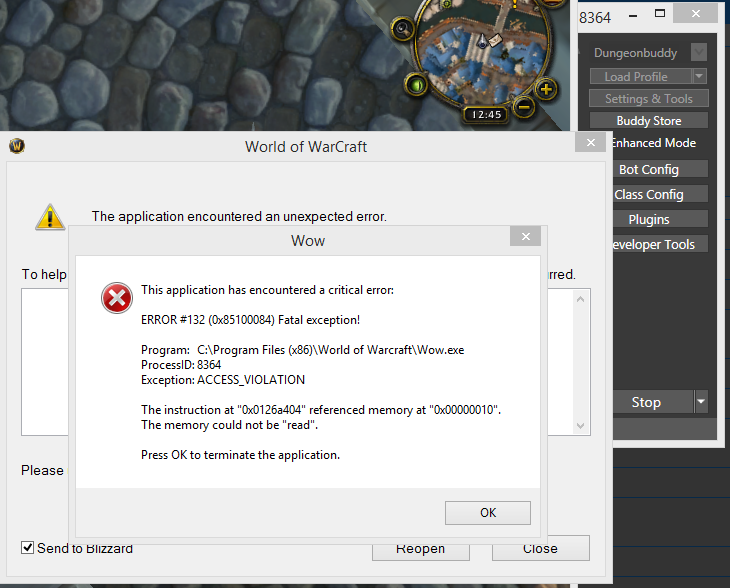Click the World of WarCraft title icon
Viewport: 730px width, 588px height.
pyautogui.click(x=17, y=146)
